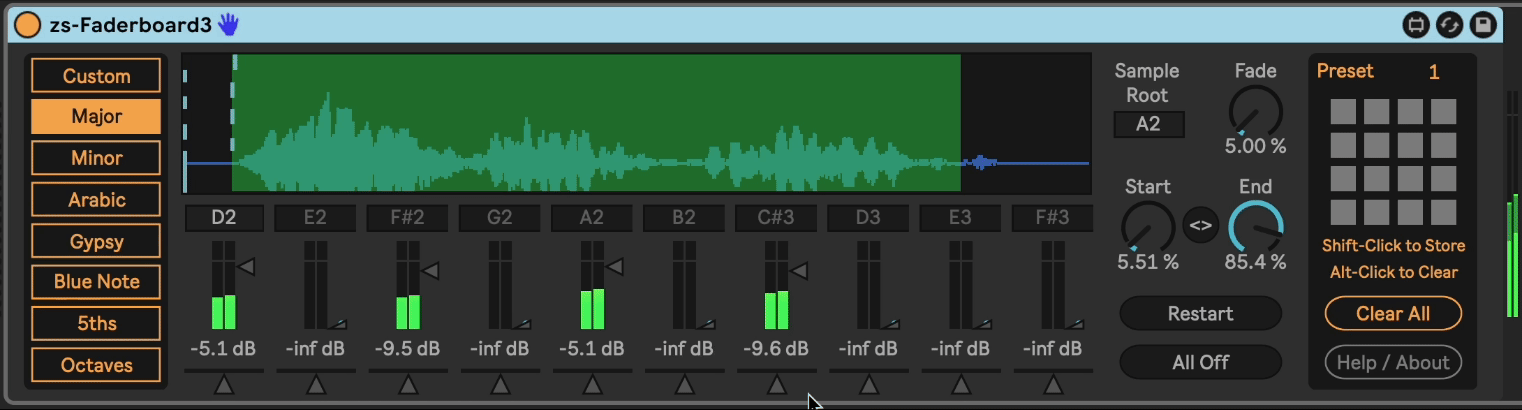Click the D3 note box
This screenshot has height=410, width=1522.
(868, 218)
